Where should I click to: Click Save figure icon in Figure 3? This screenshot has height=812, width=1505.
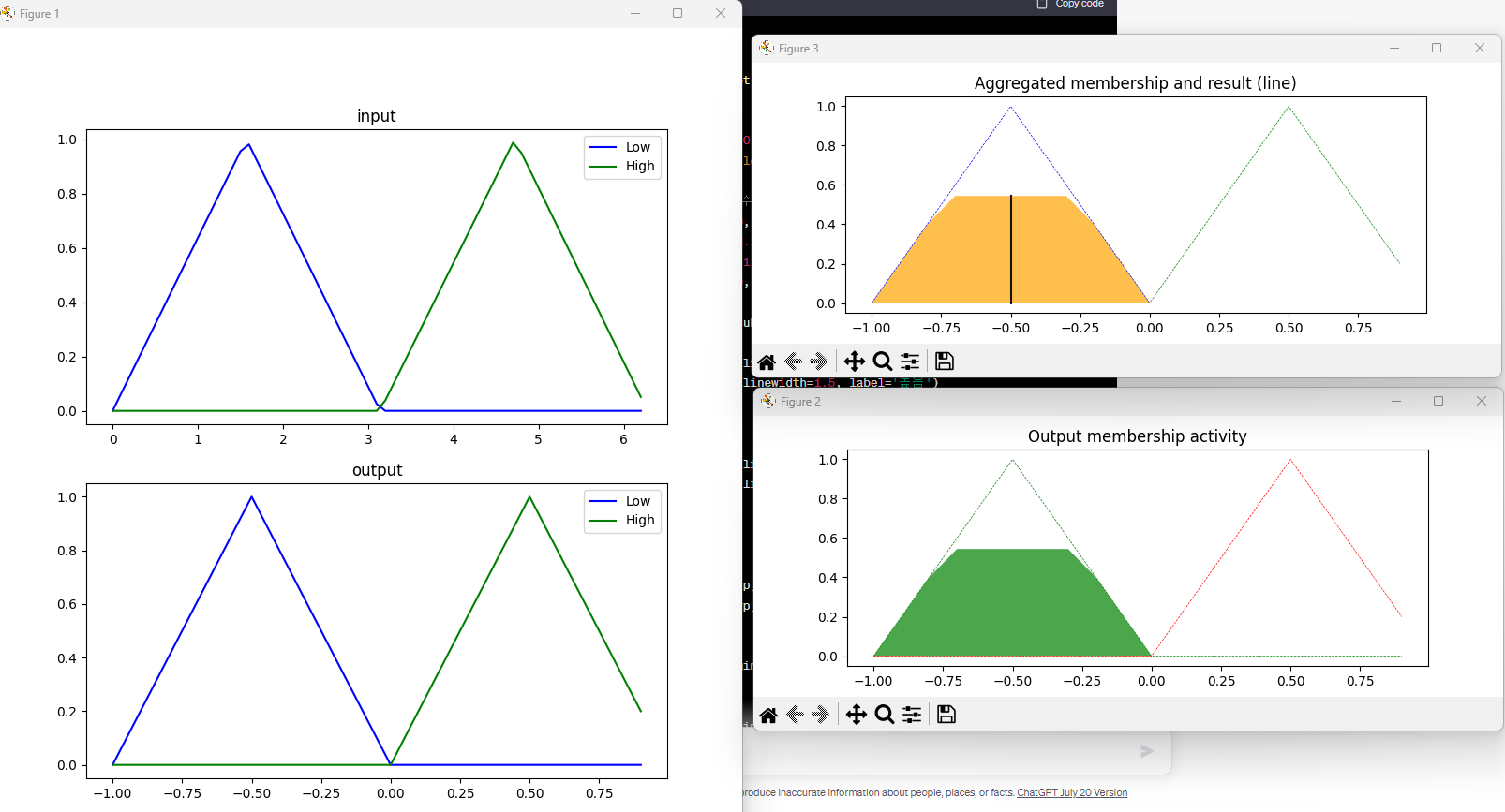click(945, 361)
